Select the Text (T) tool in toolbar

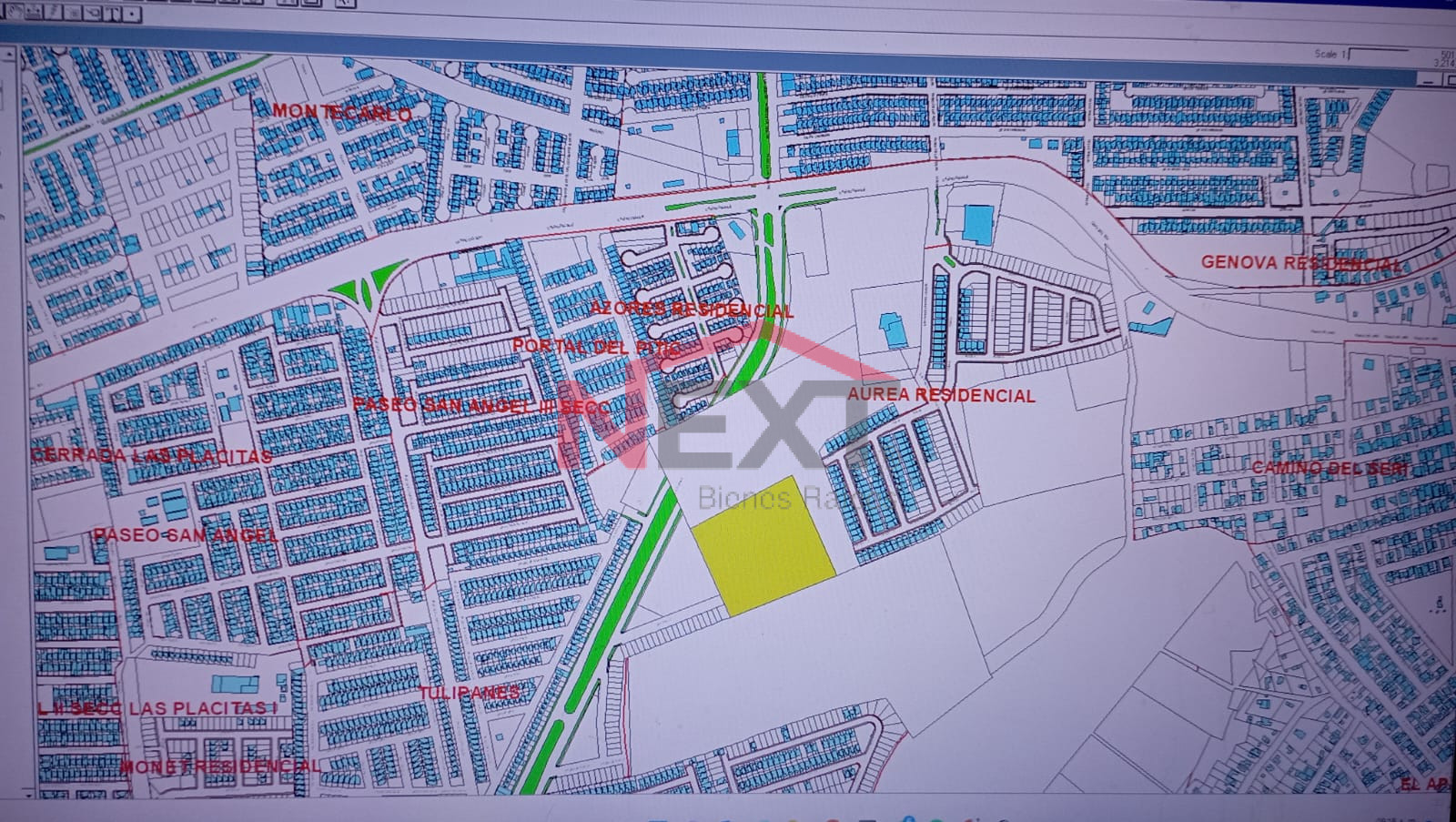click(112, 14)
